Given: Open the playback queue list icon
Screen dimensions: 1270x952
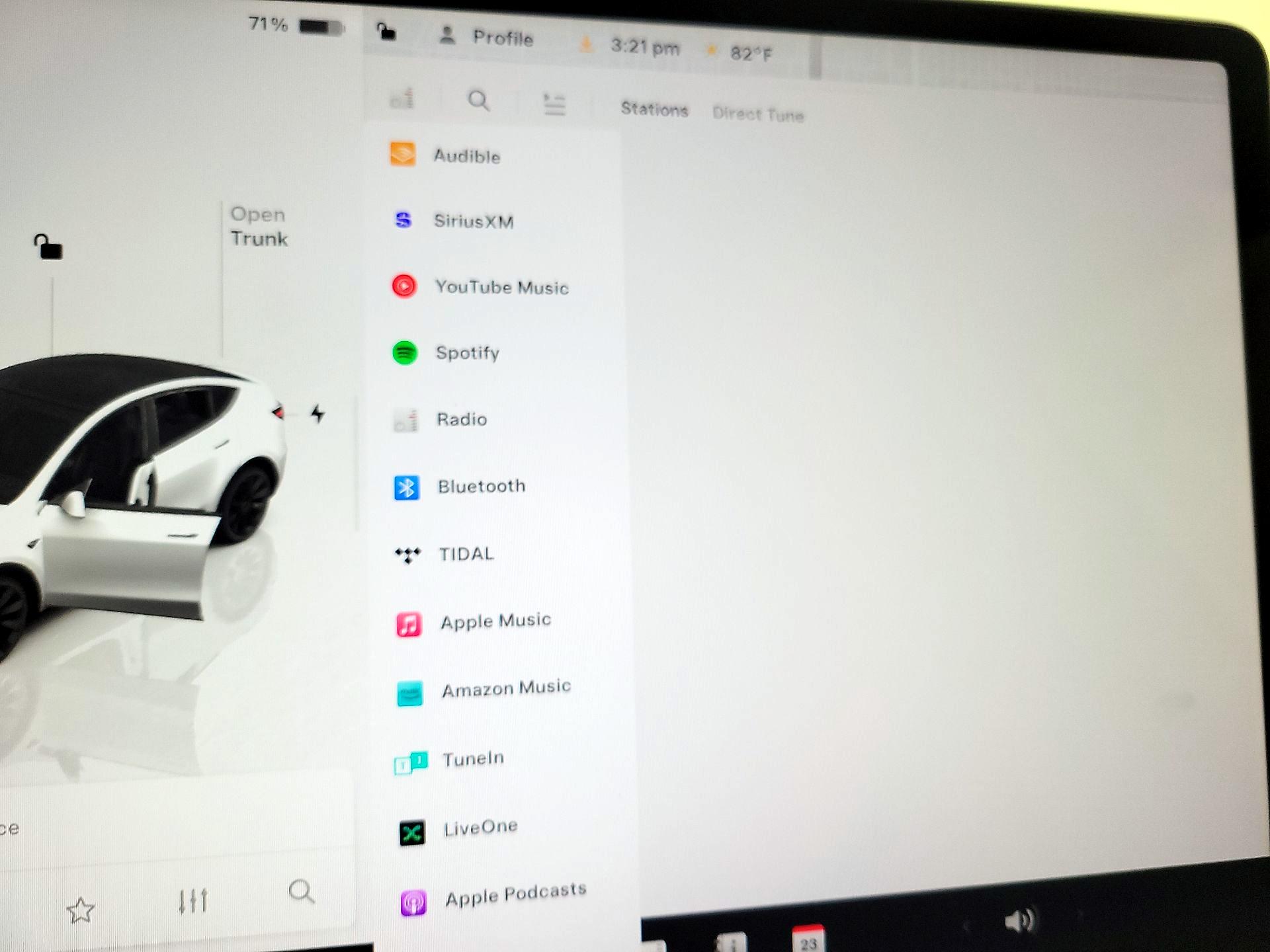Looking at the screenshot, I should 554,104.
